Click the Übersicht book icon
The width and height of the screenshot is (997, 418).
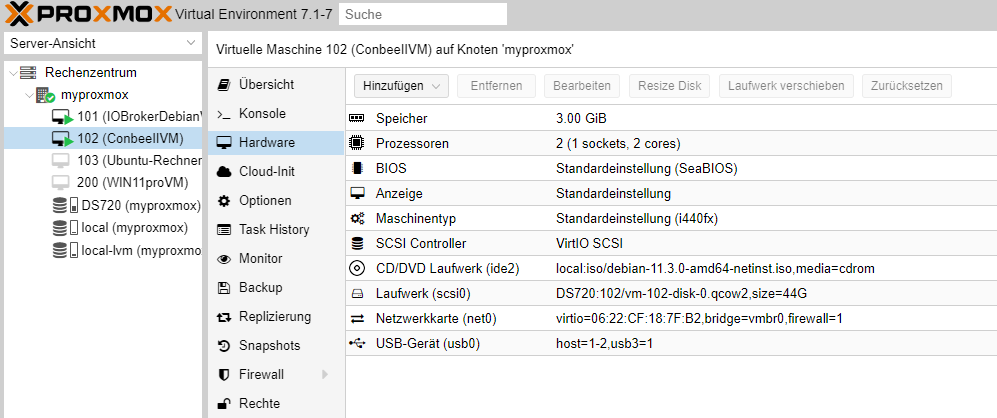(x=224, y=85)
